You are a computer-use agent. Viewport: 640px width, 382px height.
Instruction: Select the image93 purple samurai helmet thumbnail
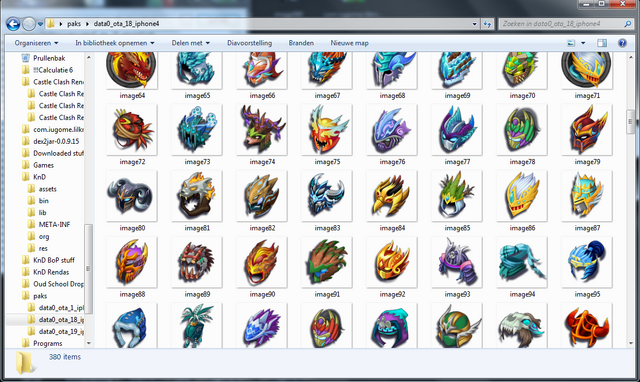pos(457,262)
